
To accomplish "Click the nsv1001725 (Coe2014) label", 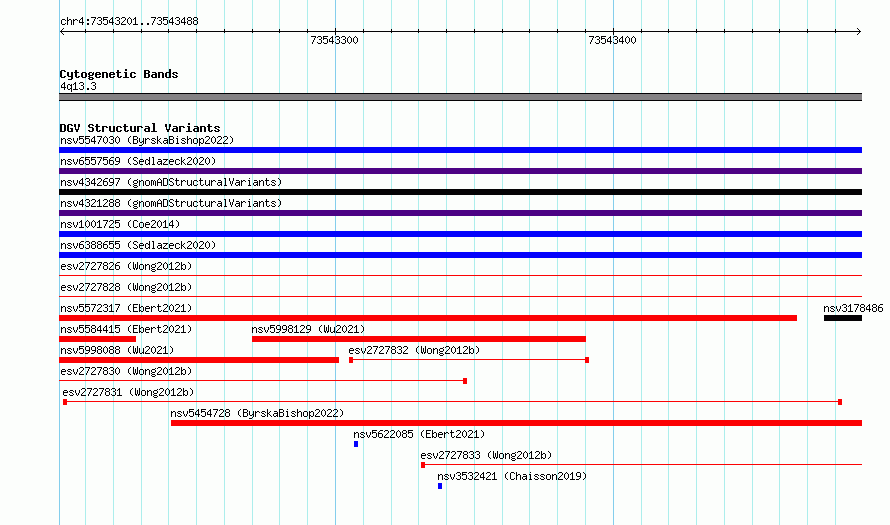I will click(120, 224).
